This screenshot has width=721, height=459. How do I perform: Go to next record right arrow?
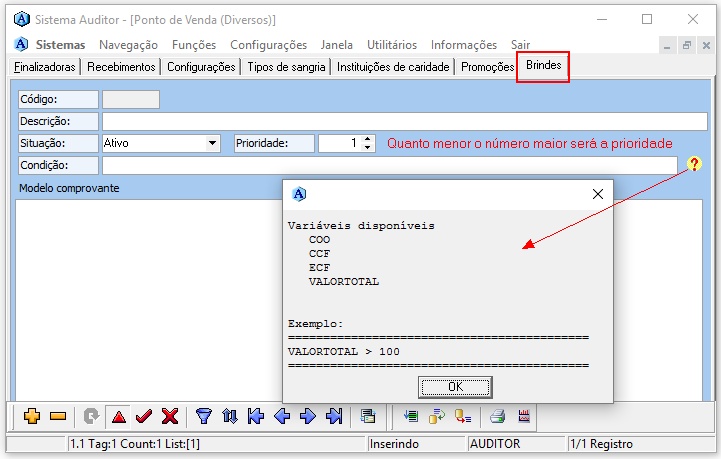(308, 416)
